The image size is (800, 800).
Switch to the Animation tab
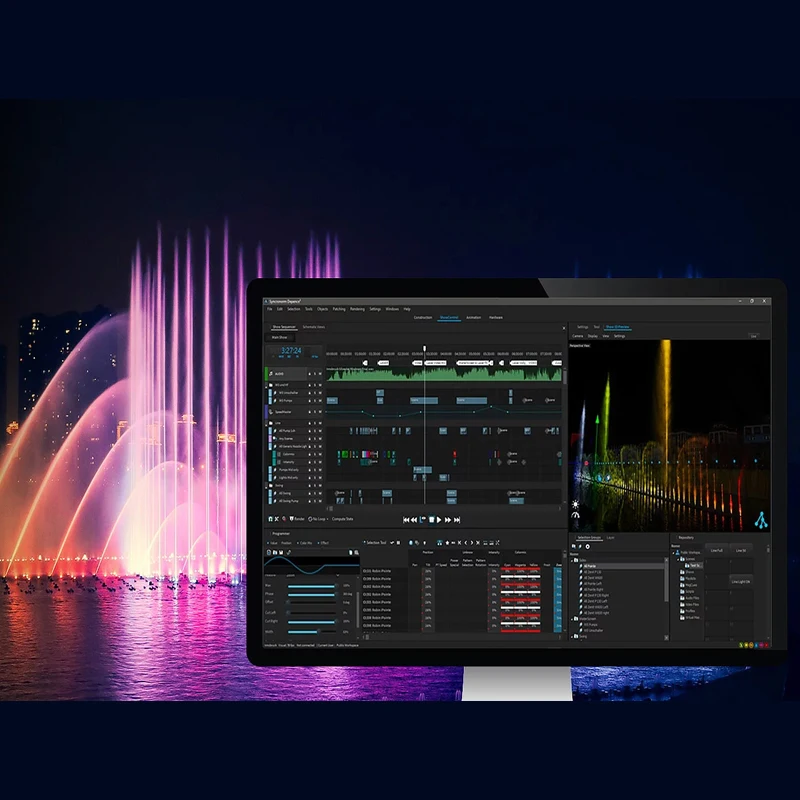pyautogui.click(x=473, y=317)
